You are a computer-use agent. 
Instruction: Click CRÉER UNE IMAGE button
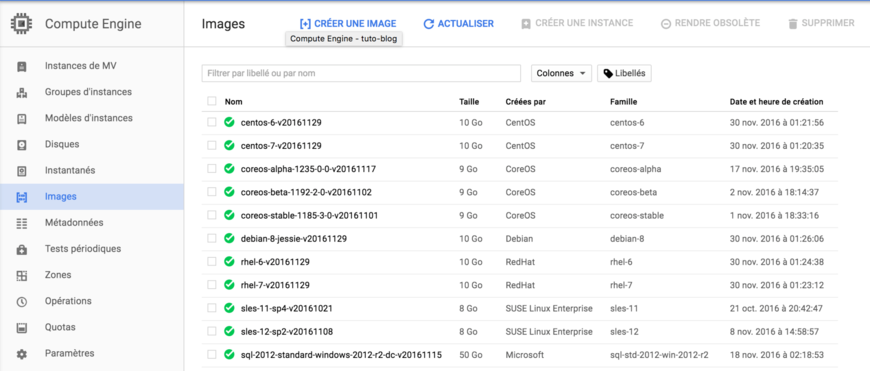coord(348,23)
